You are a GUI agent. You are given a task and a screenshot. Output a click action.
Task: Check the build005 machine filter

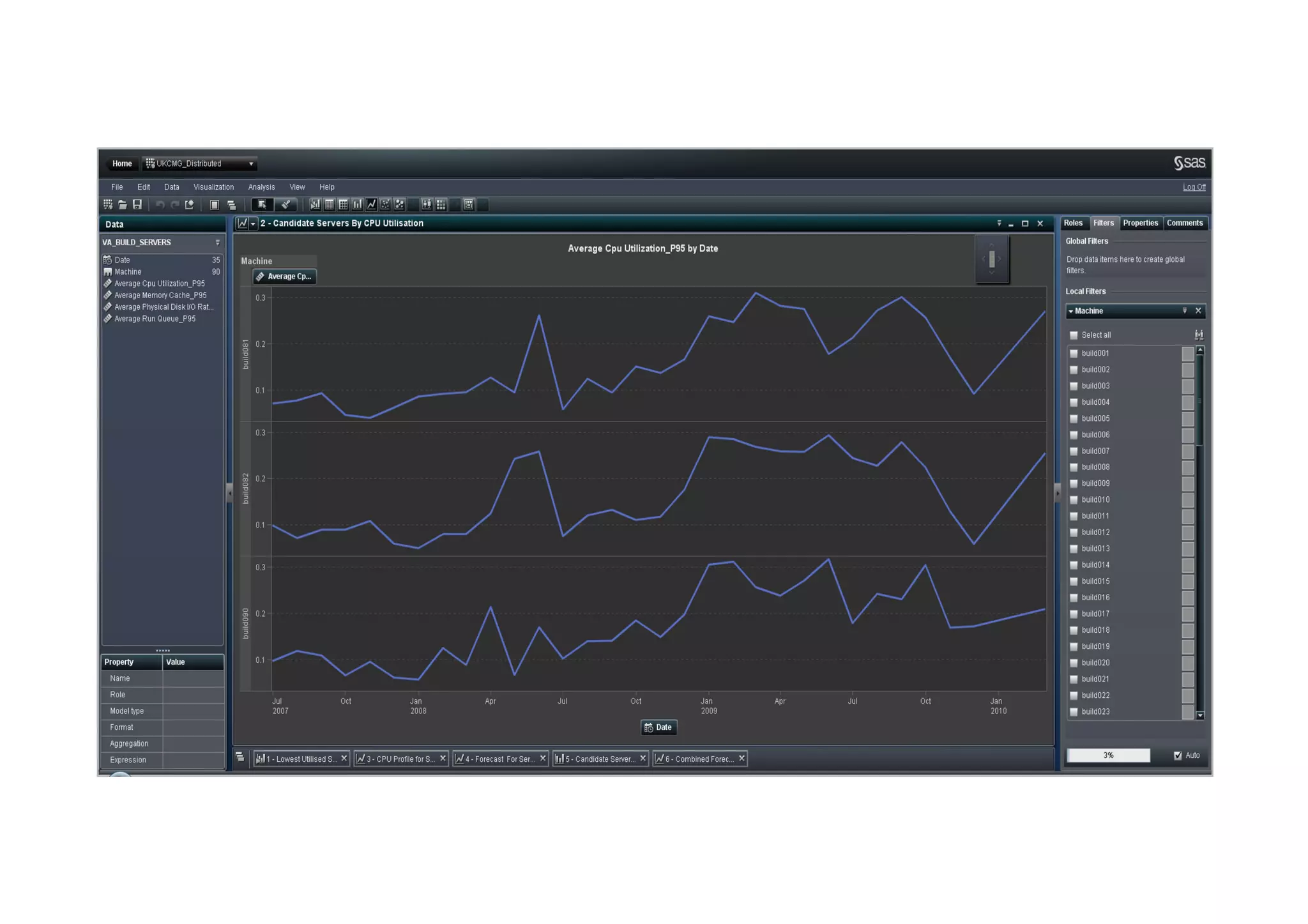[x=1074, y=419]
